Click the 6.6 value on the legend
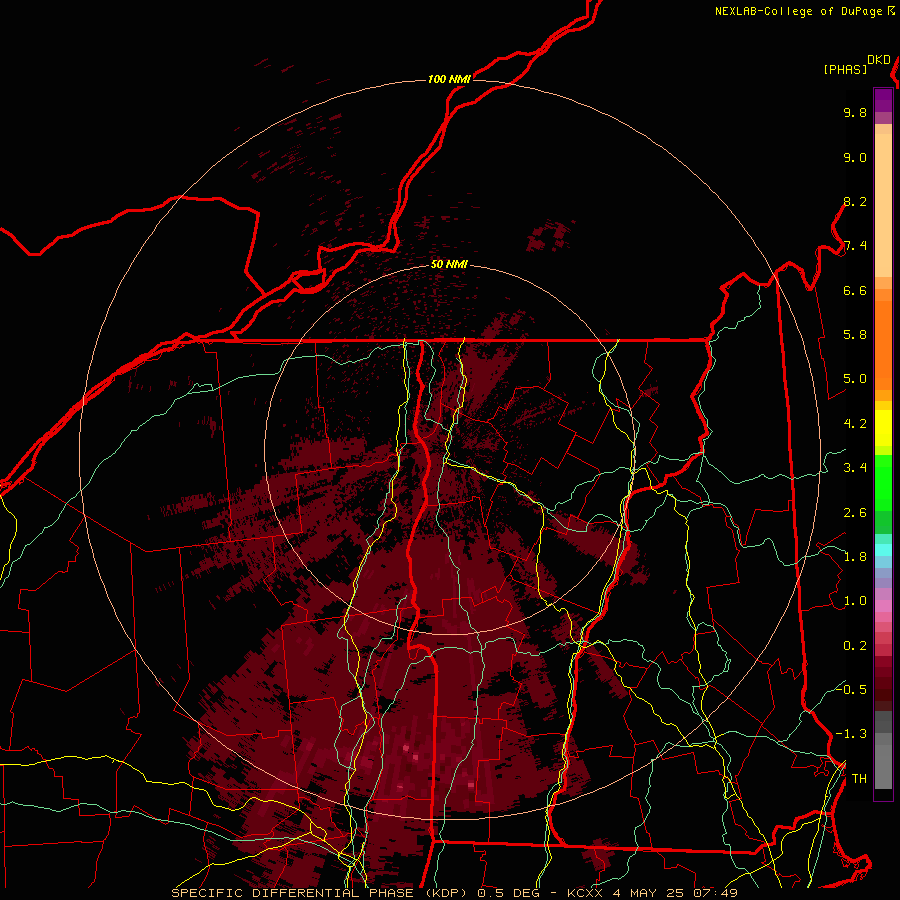Image resolution: width=900 pixels, height=900 pixels. (855, 290)
